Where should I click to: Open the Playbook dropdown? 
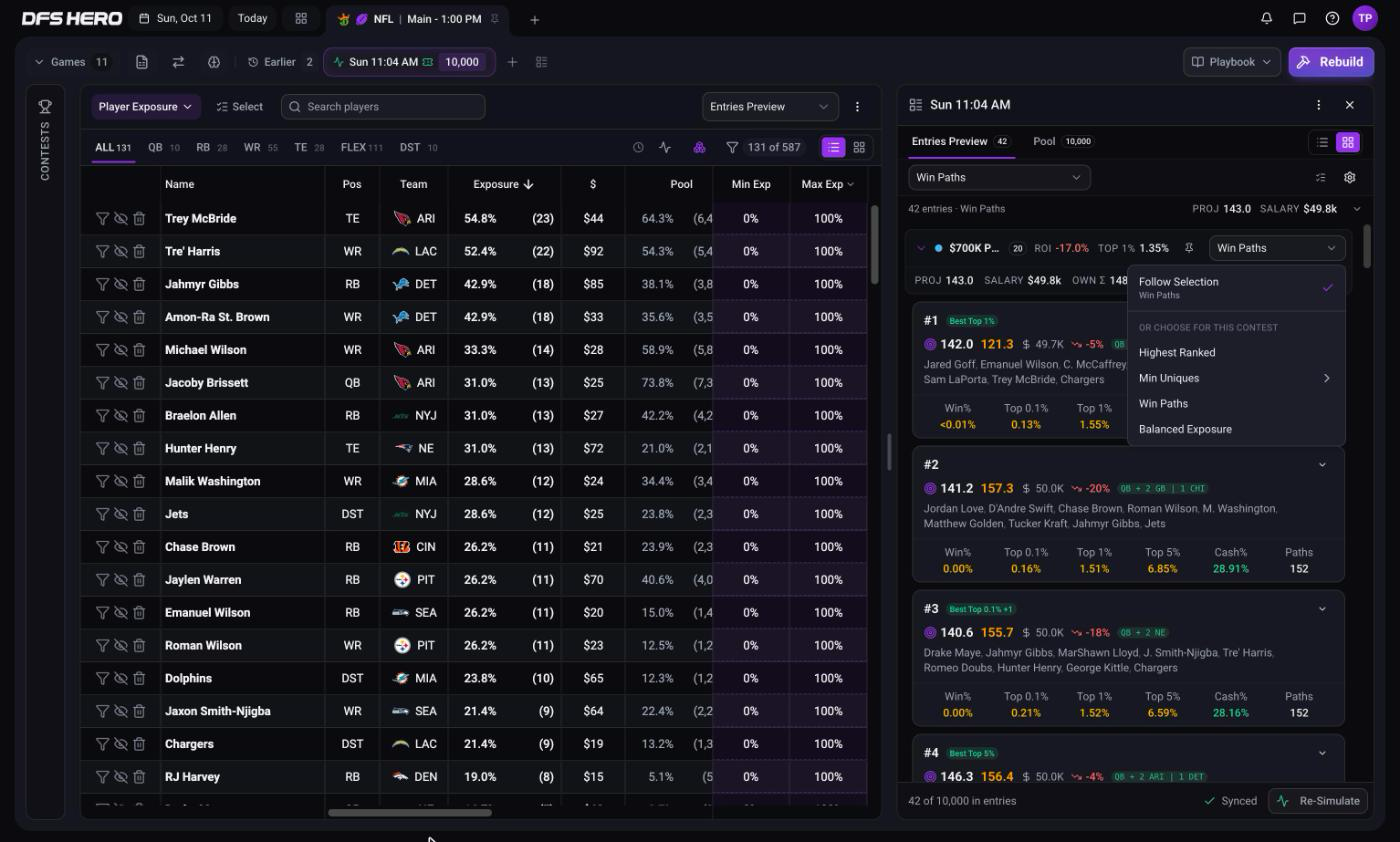pos(1231,62)
